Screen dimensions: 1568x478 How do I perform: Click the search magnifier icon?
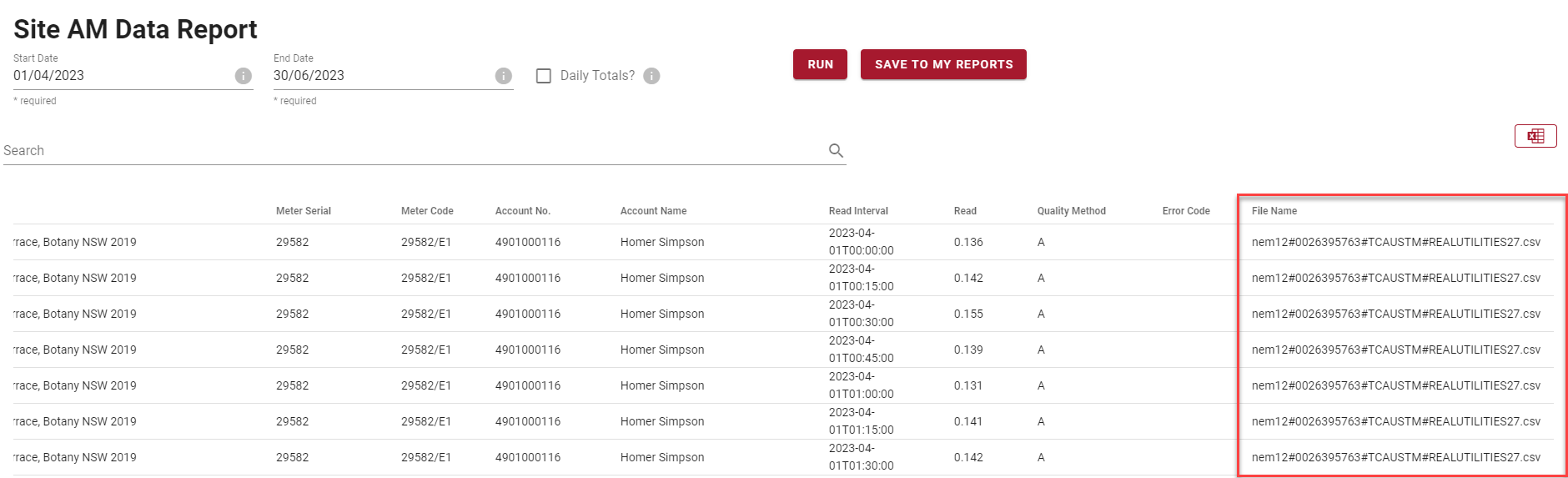(836, 151)
